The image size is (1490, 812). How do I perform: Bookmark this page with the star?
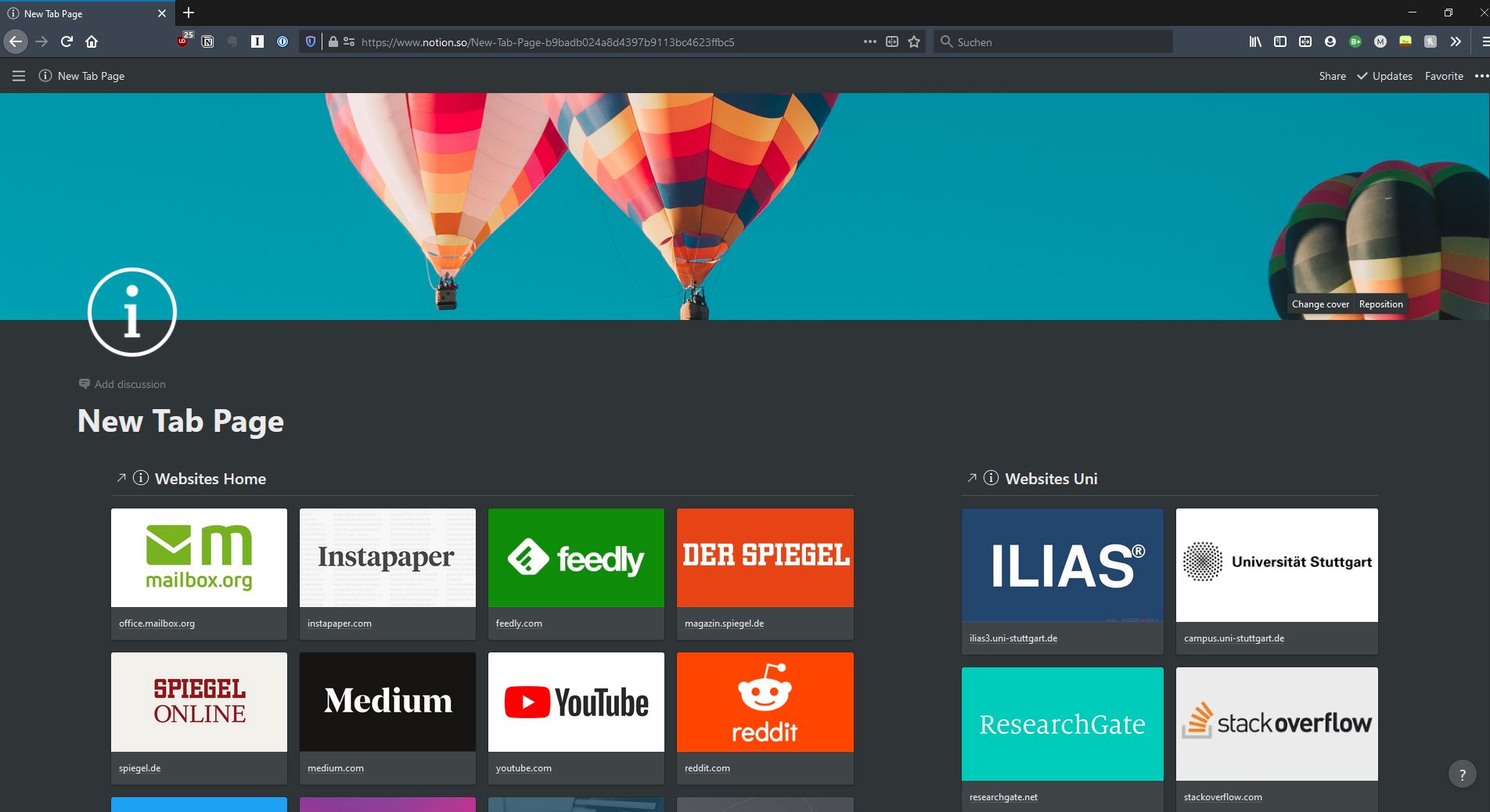point(914,41)
